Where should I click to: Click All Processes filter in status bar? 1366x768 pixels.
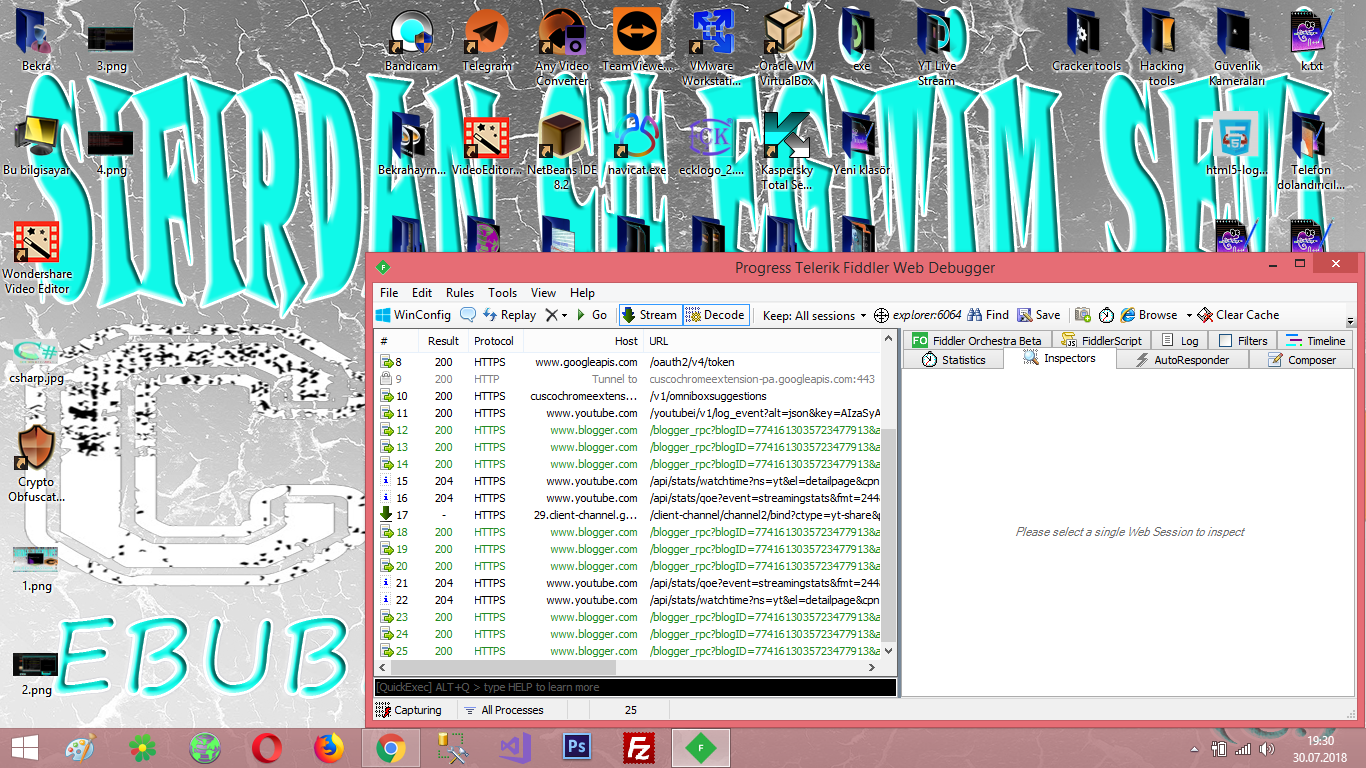pyautogui.click(x=505, y=710)
